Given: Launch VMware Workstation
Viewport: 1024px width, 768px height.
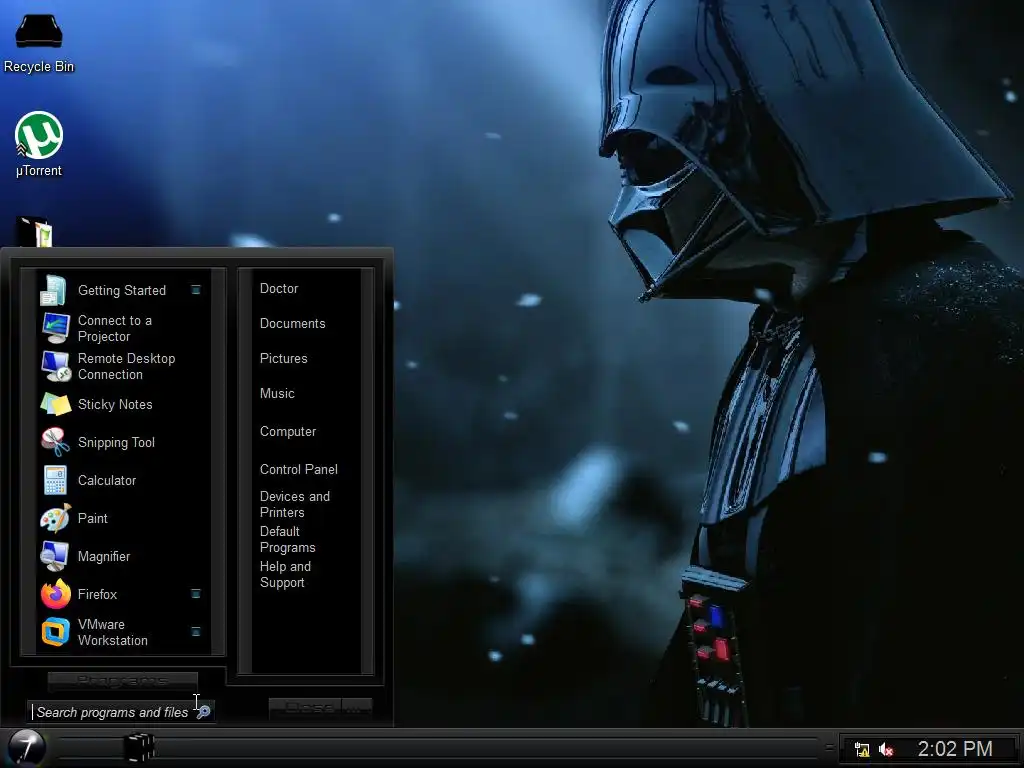Looking at the screenshot, I should (122, 632).
